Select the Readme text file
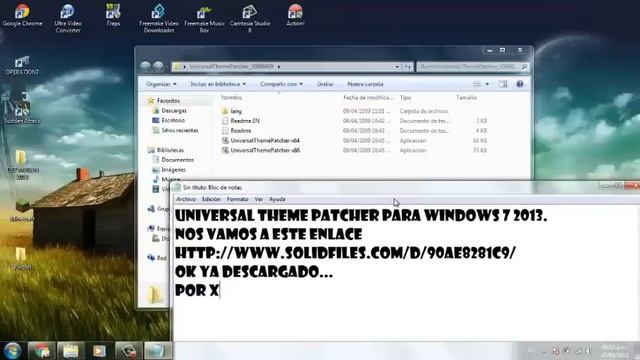 (241, 131)
